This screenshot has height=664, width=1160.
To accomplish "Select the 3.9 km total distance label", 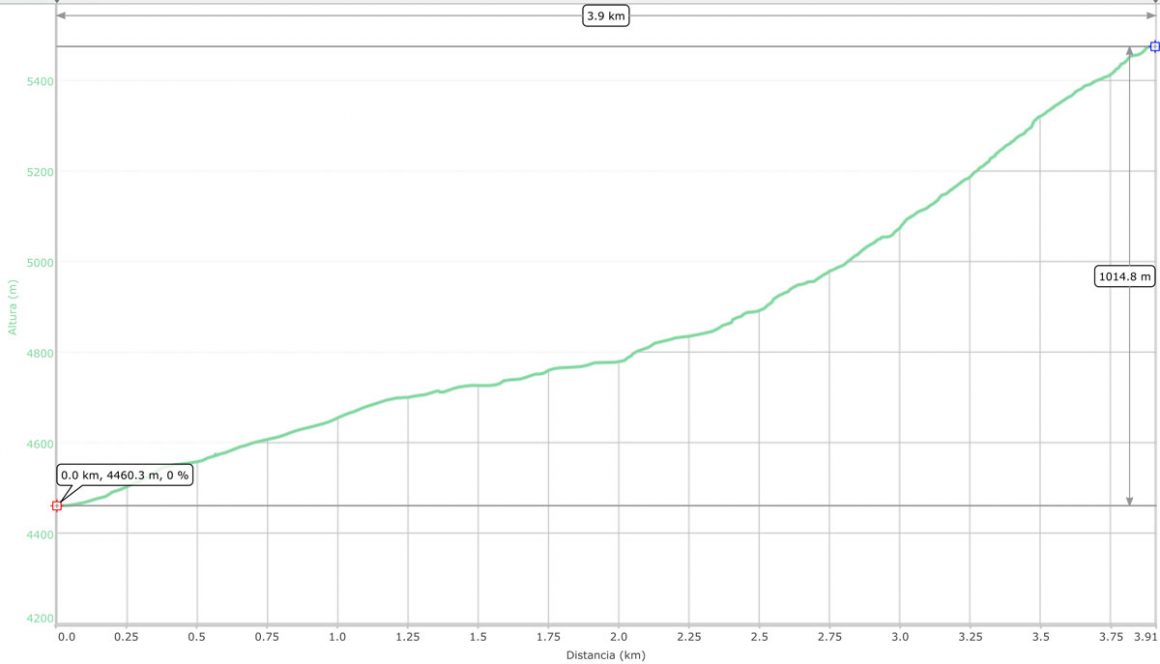I will coord(606,16).
